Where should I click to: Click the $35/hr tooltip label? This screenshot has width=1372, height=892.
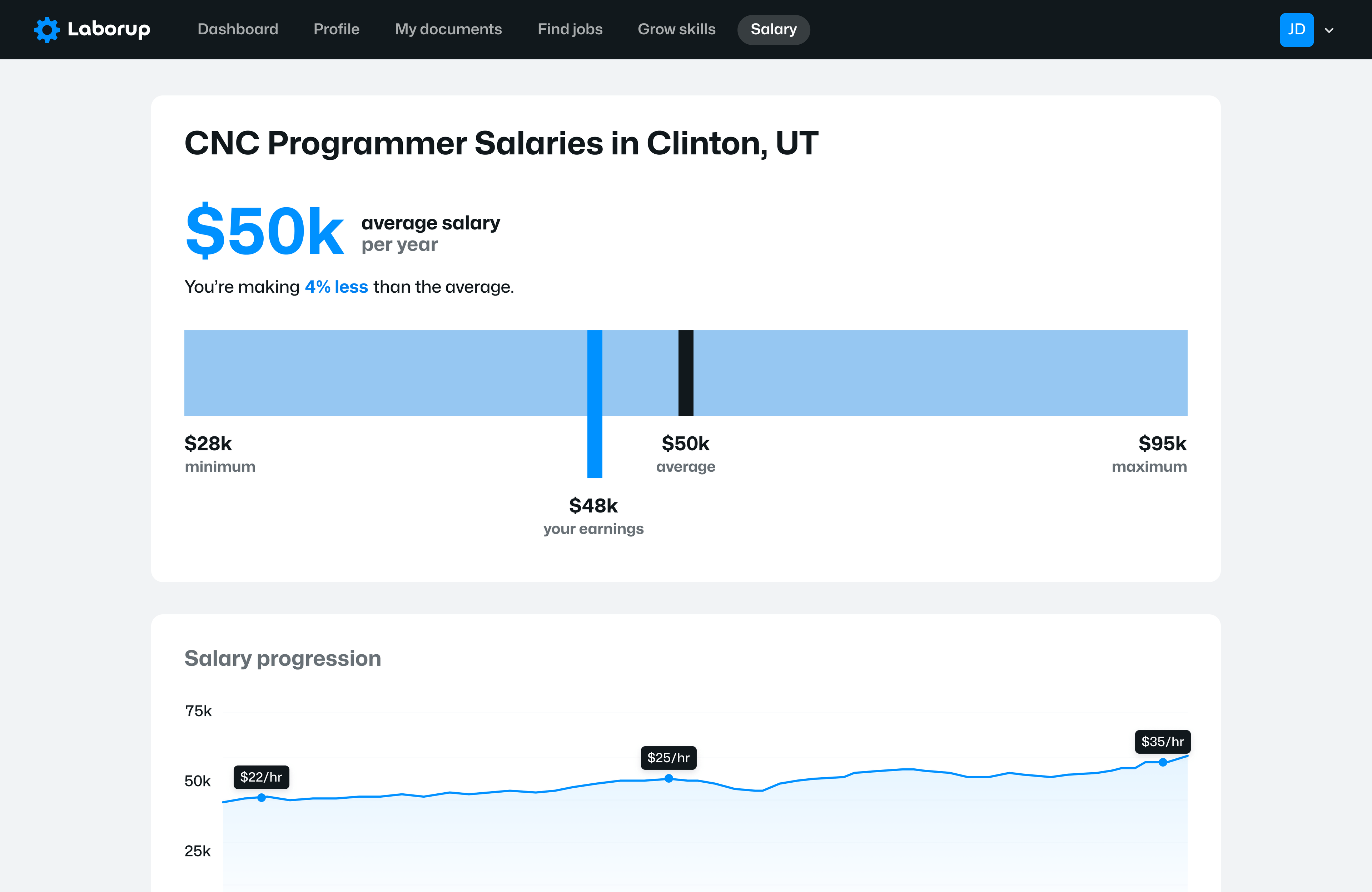(x=1162, y=742)
